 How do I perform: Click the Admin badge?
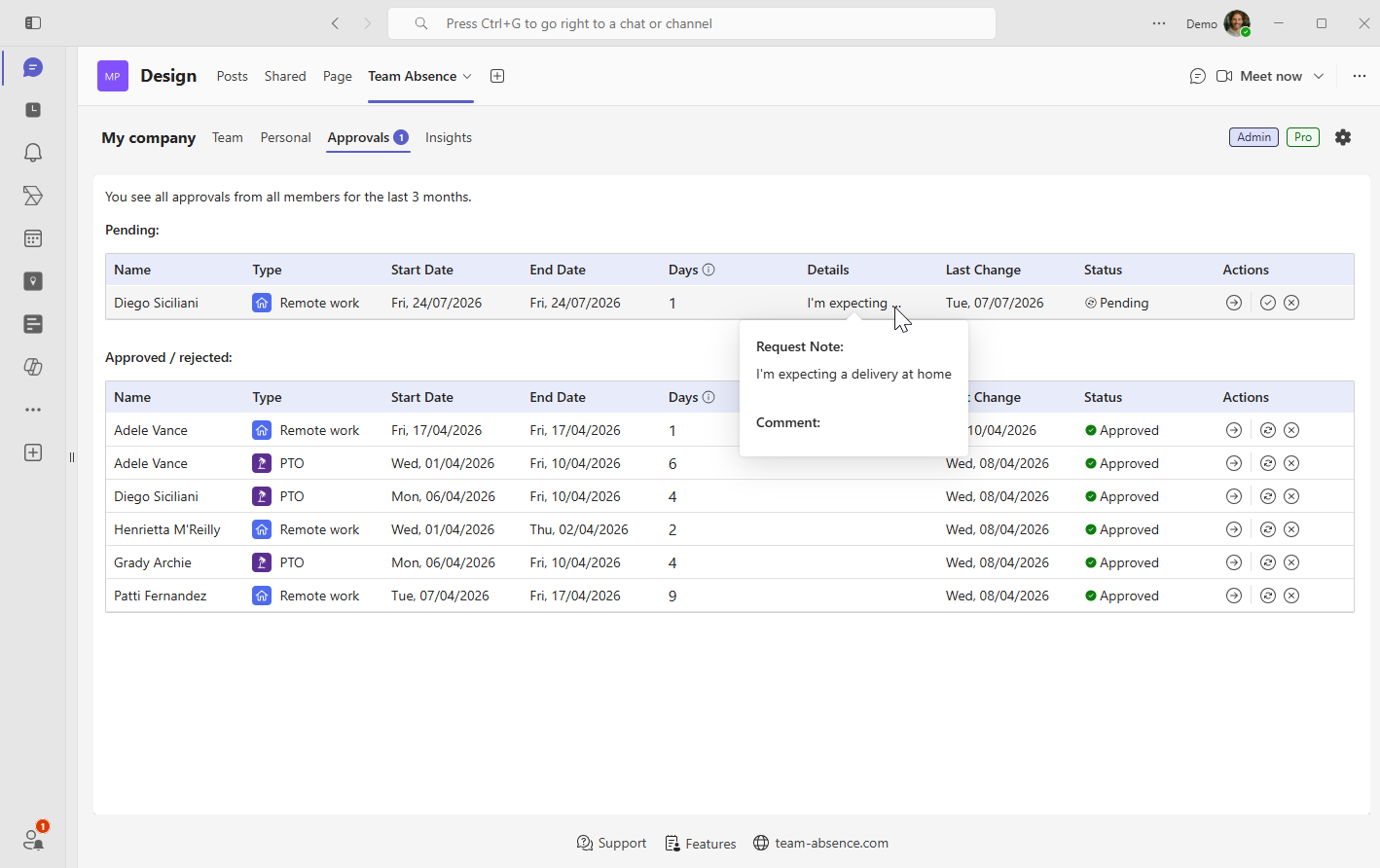(x=1253, y=137)
